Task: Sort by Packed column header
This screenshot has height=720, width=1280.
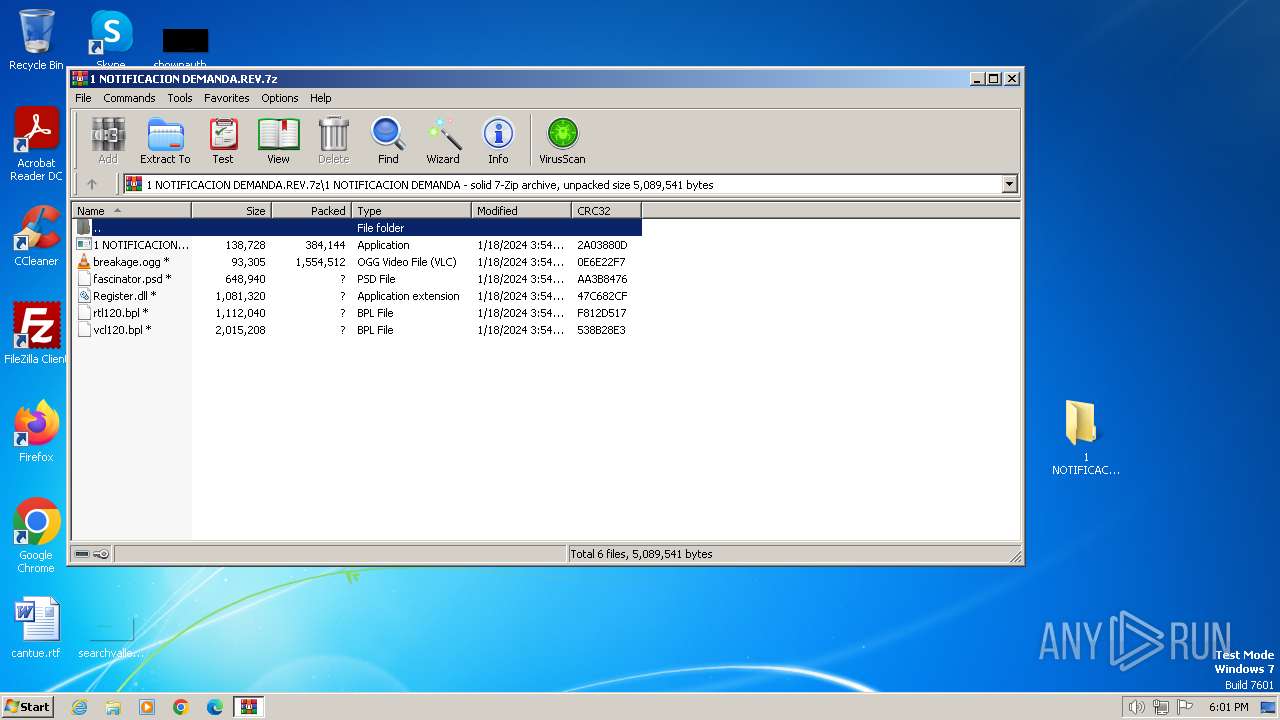Action: pyautogui.click(x=311, y=211)
